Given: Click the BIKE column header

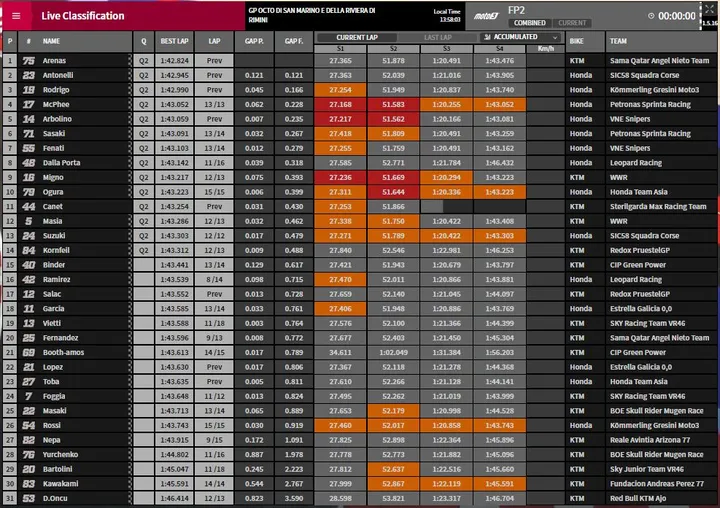Looking at the screenshot, I should 585,41.
